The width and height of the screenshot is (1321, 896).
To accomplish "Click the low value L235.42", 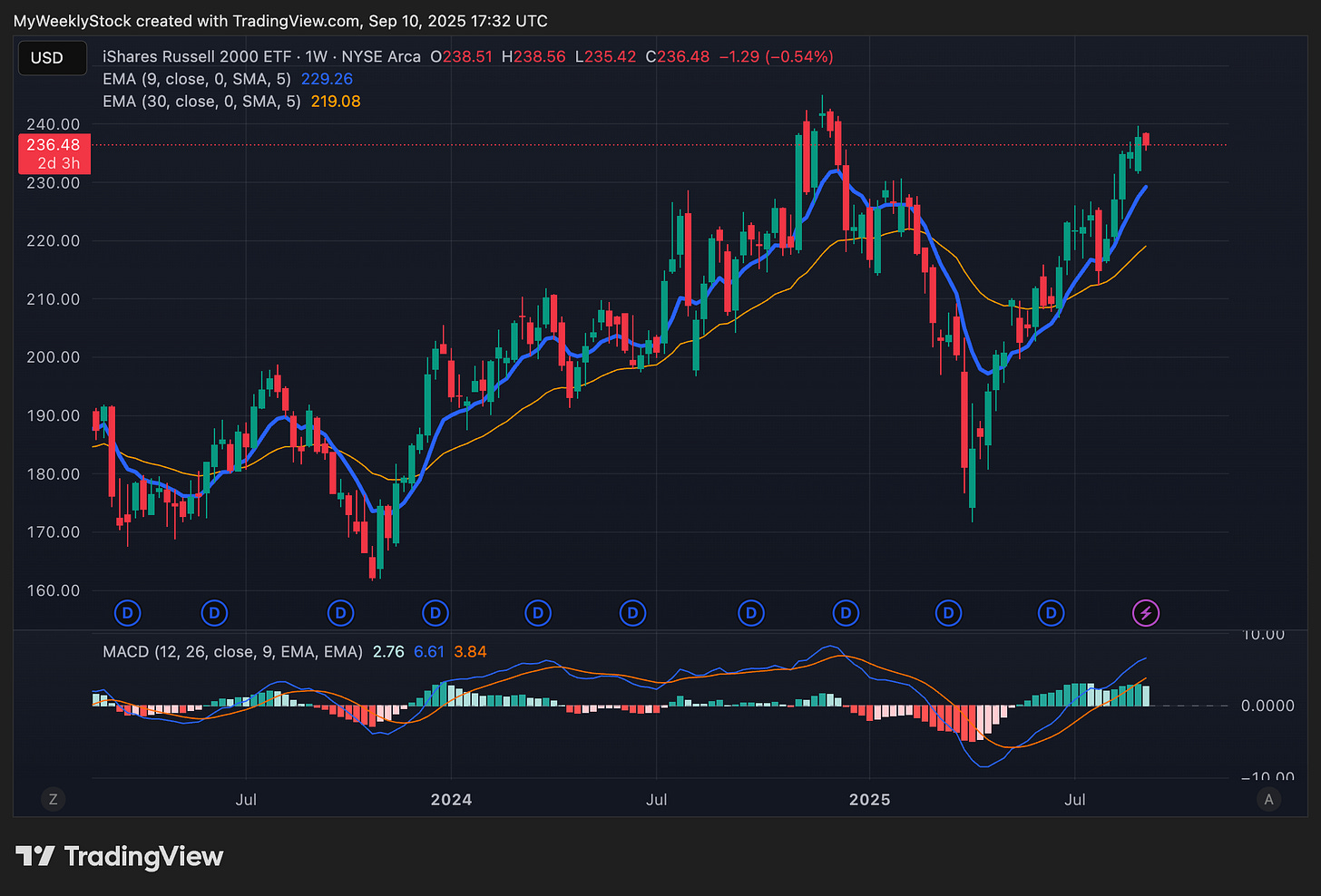I will pyautogui.click(x=605, y=56).
